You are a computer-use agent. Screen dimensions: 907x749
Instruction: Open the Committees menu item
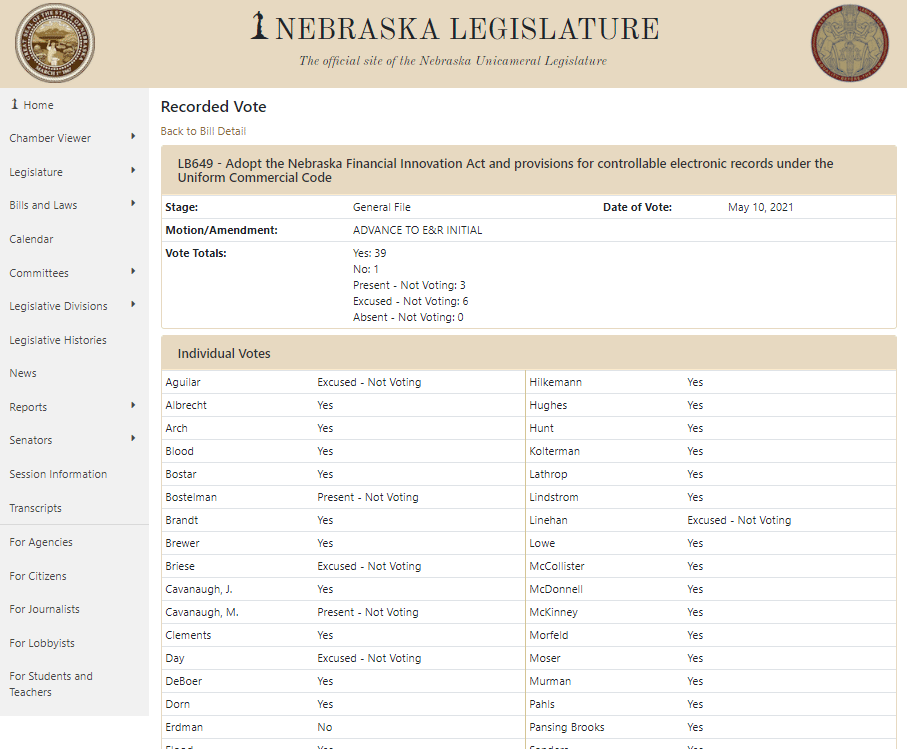tap(39, 274)
